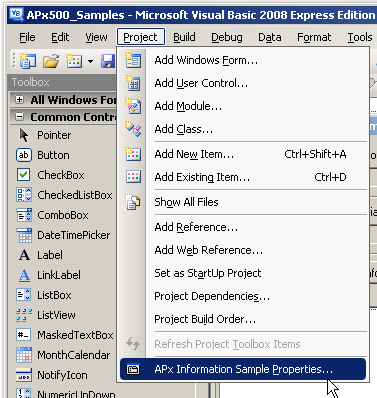The image size is (377, 398).
Task: Click the Add Windows Form menu icon
Action: [133, 60]
